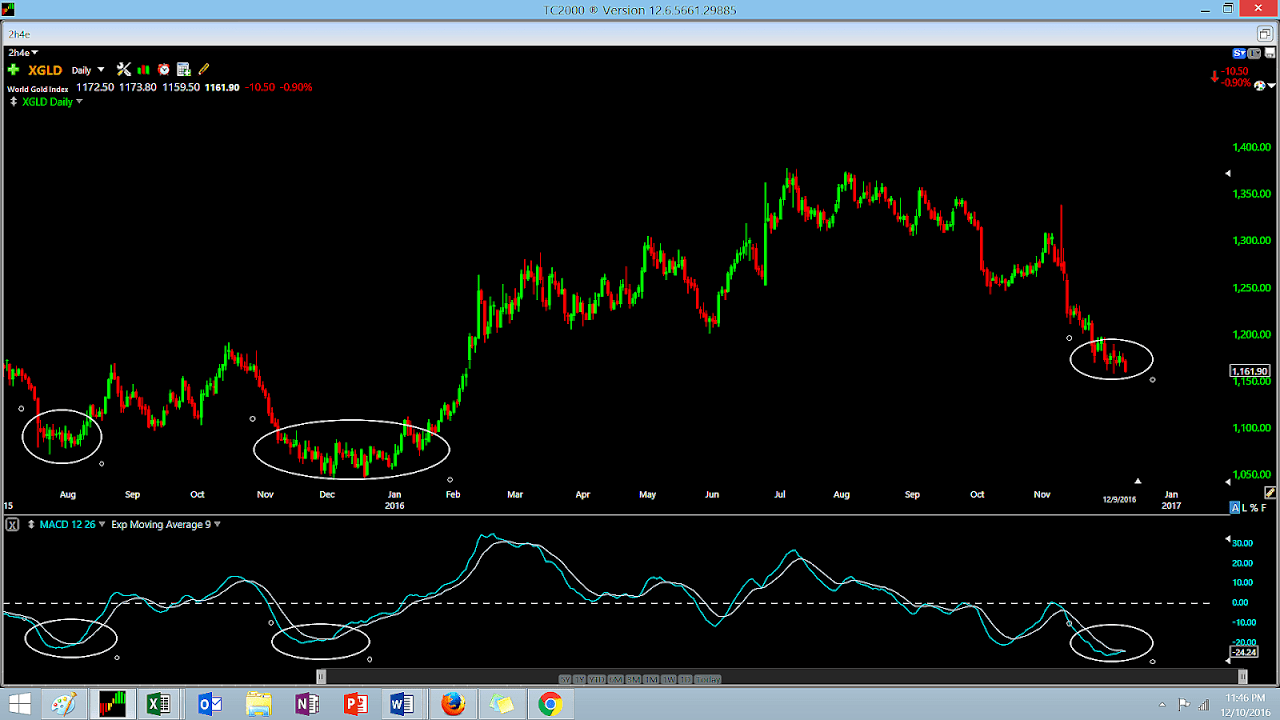The image size is (1280, 720).
Task: Click the alarm clock alerts icon
Action: pos(164,69)
